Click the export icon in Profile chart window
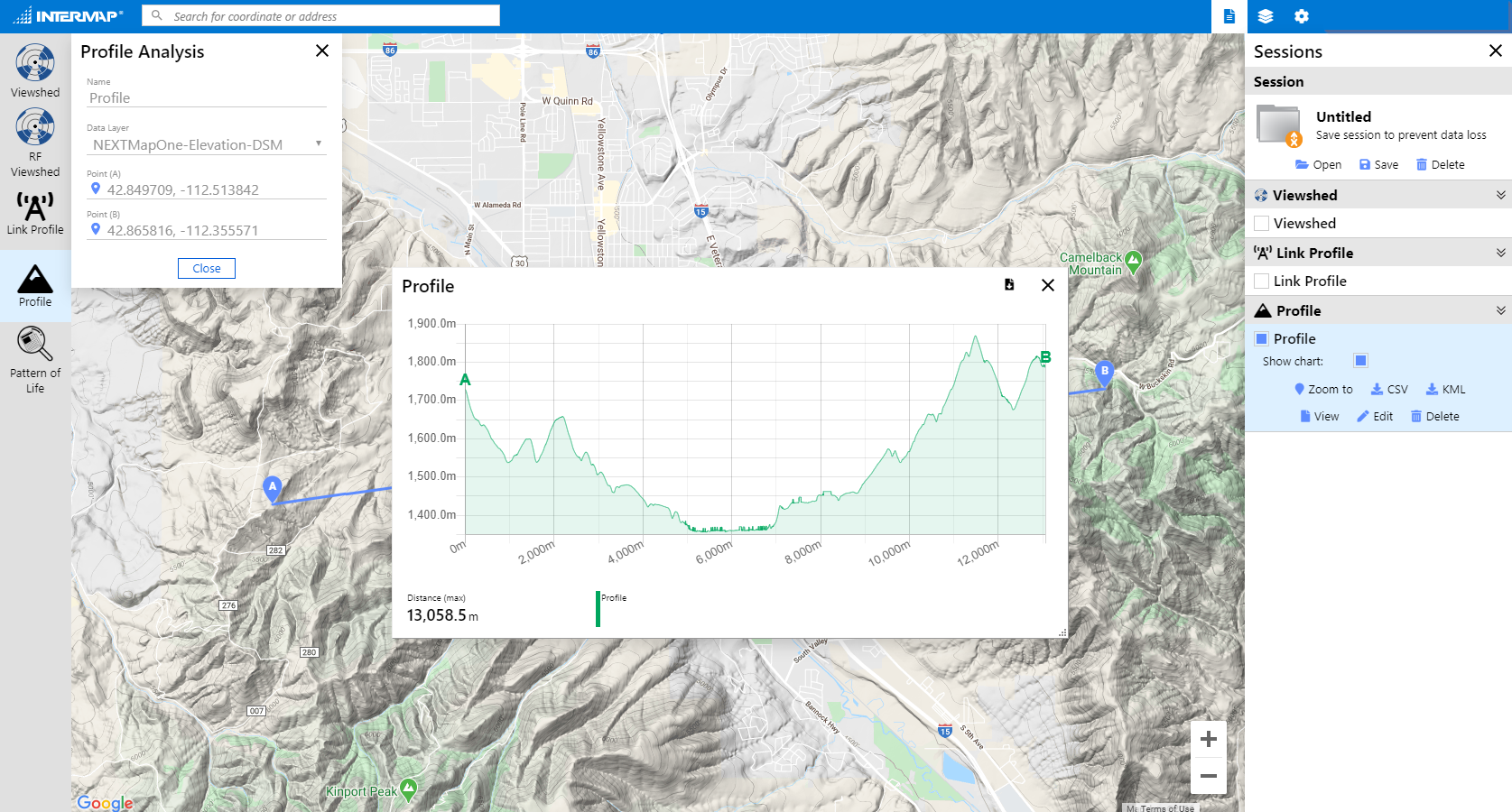 tap(1009, 284)
